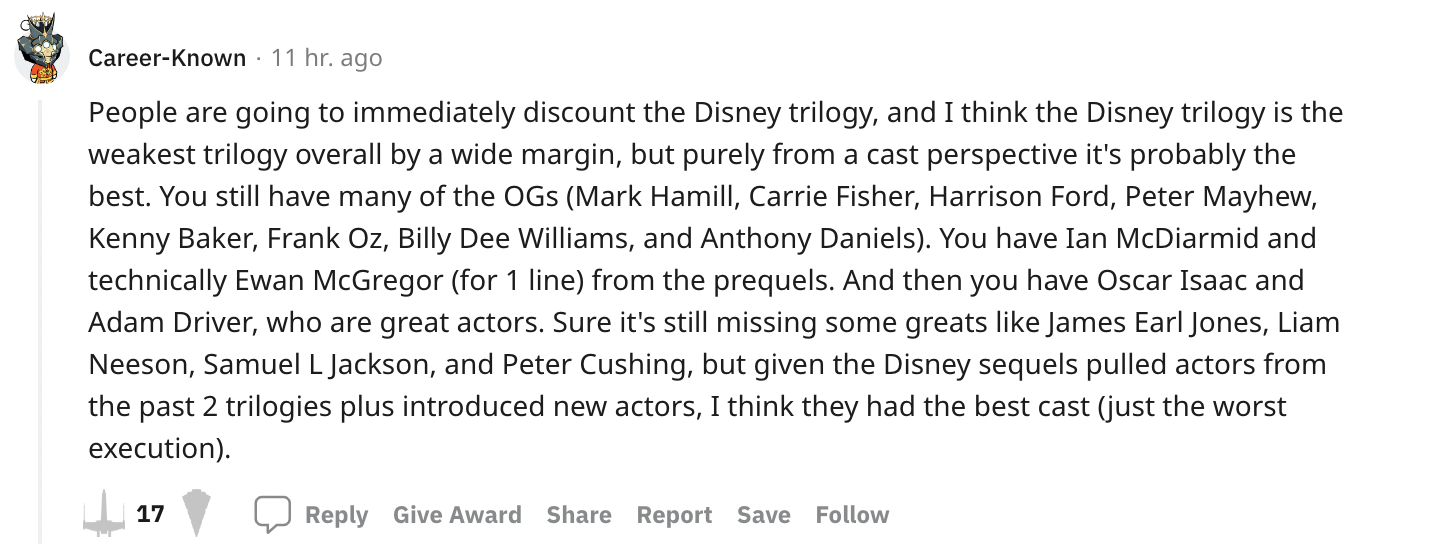Downvote the comment by Career-Known

coord(200,514)
